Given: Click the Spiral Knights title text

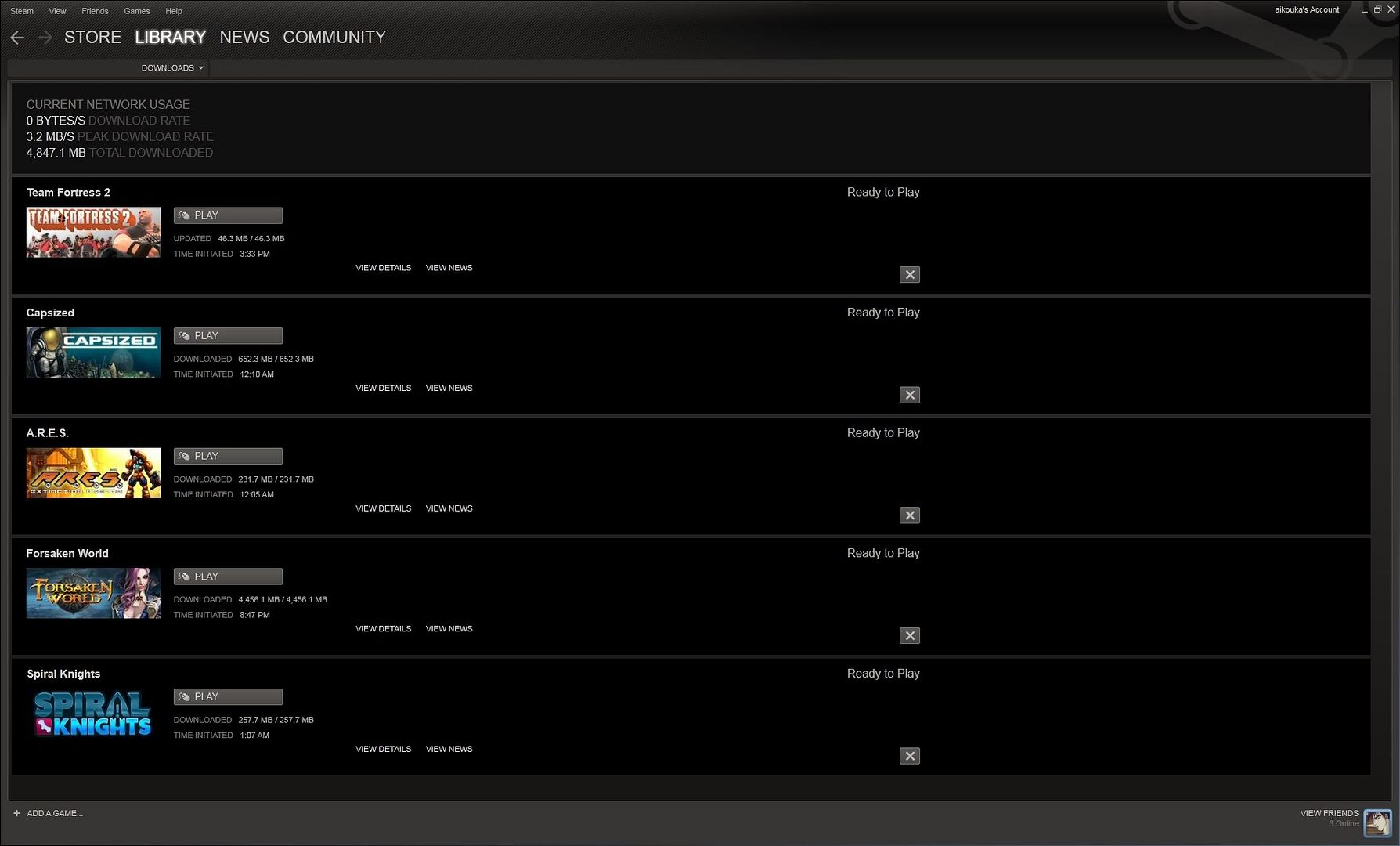Looking at the screenshot, I should (x=63, y=674).
